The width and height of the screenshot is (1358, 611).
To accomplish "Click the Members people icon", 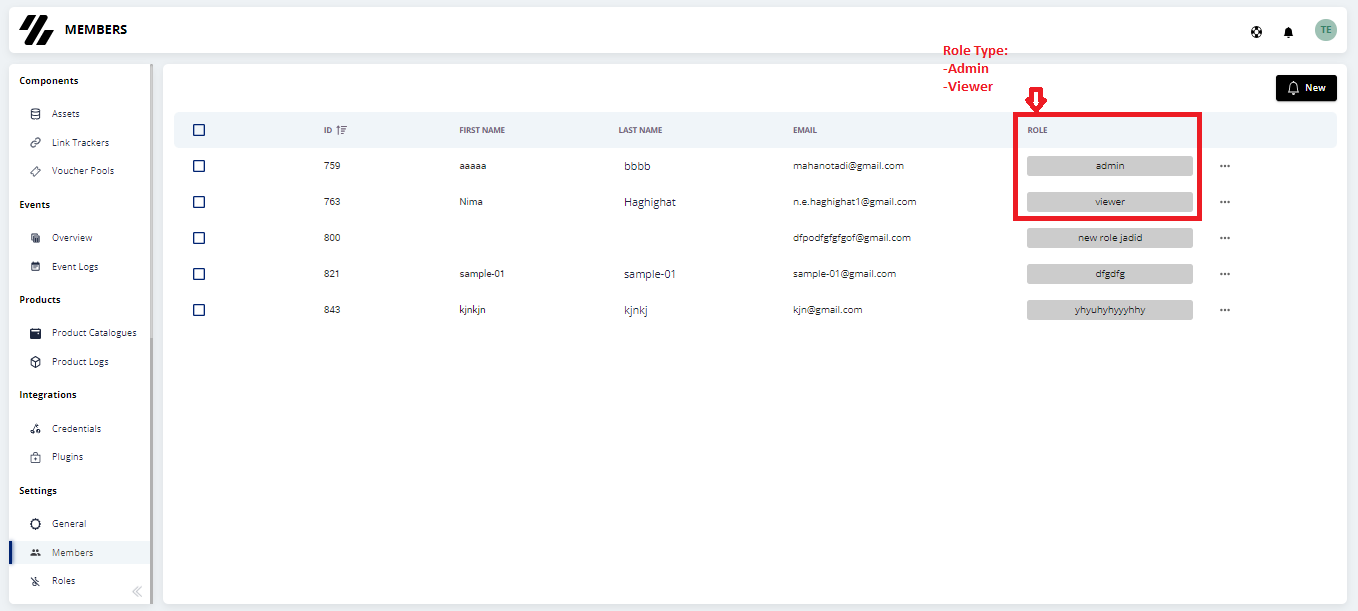I will pyautogui.click(x=36, y=552).
